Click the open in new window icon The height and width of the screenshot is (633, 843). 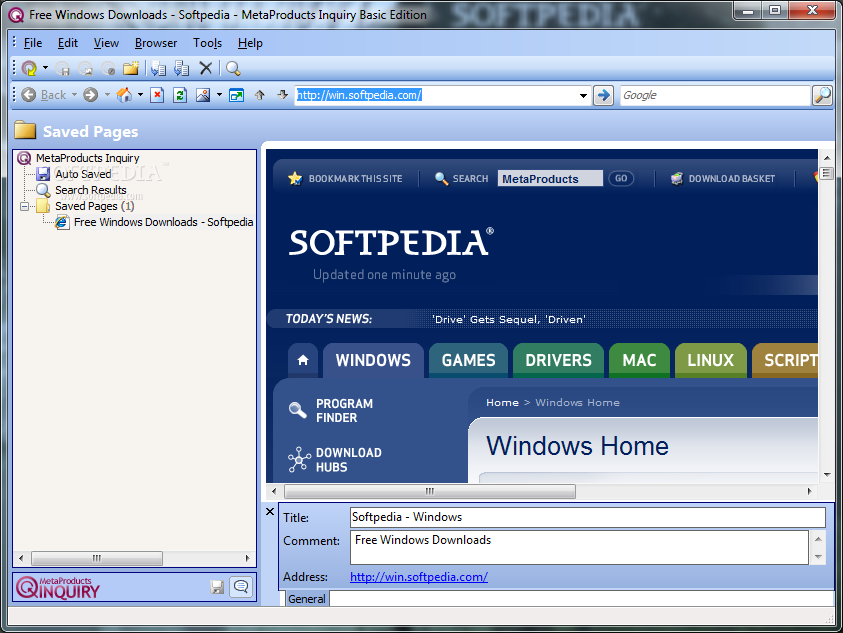(x=237, y=95)
